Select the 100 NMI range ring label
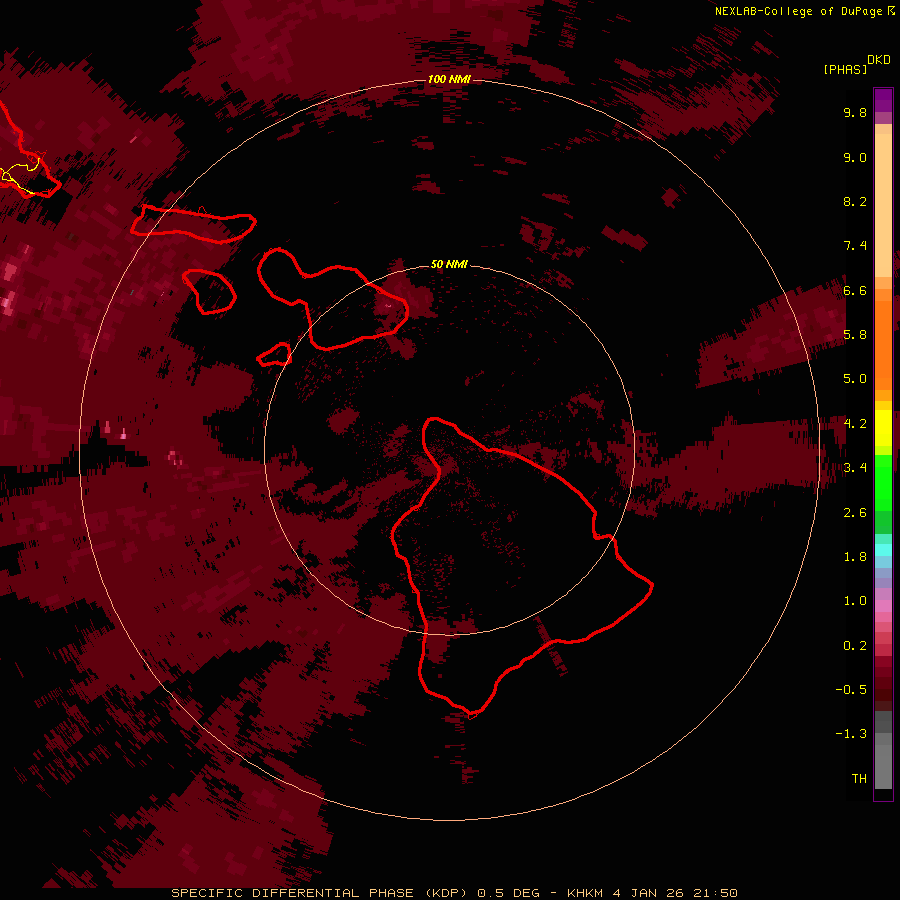900x900 pixels. coord(449,79)
